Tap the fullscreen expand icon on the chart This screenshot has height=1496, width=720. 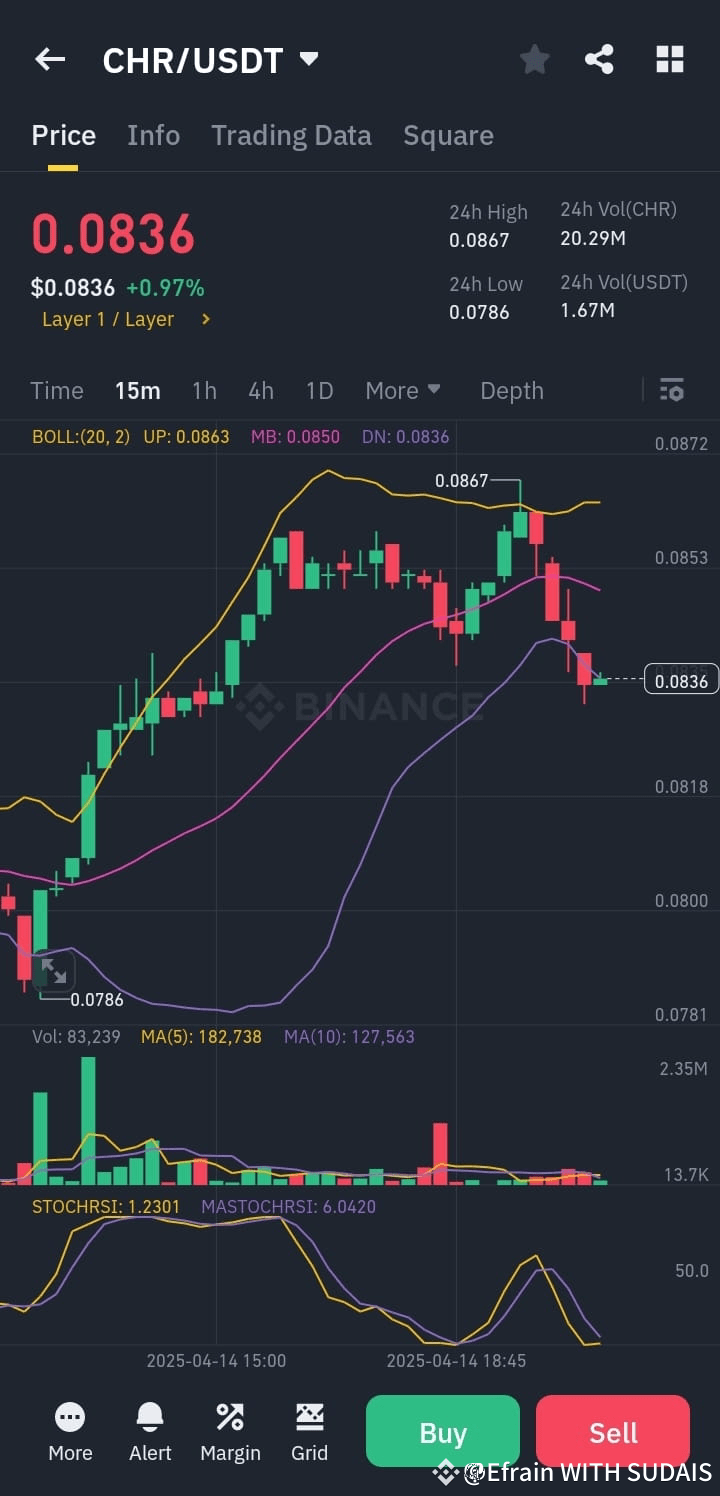tap(54, 971)
